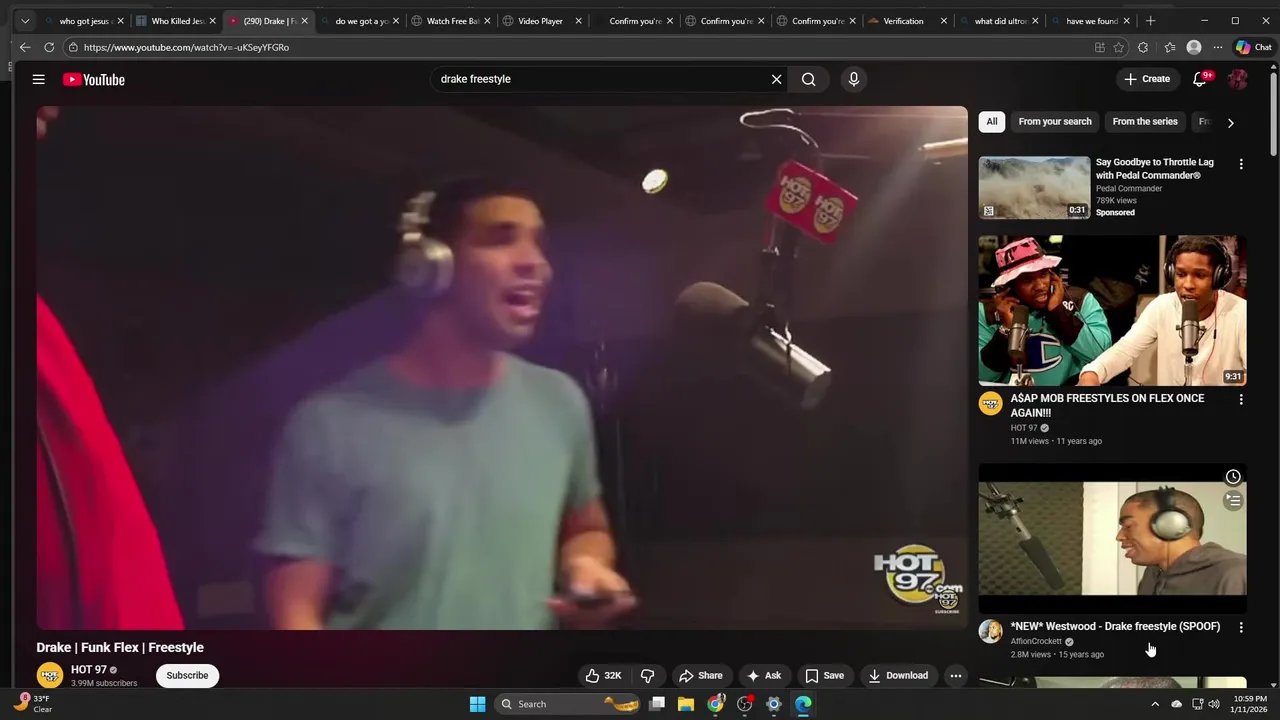The image size is (1280, 720).
Task: Add the Westwood spoof to Watch later
Action: click(1233, 477)
